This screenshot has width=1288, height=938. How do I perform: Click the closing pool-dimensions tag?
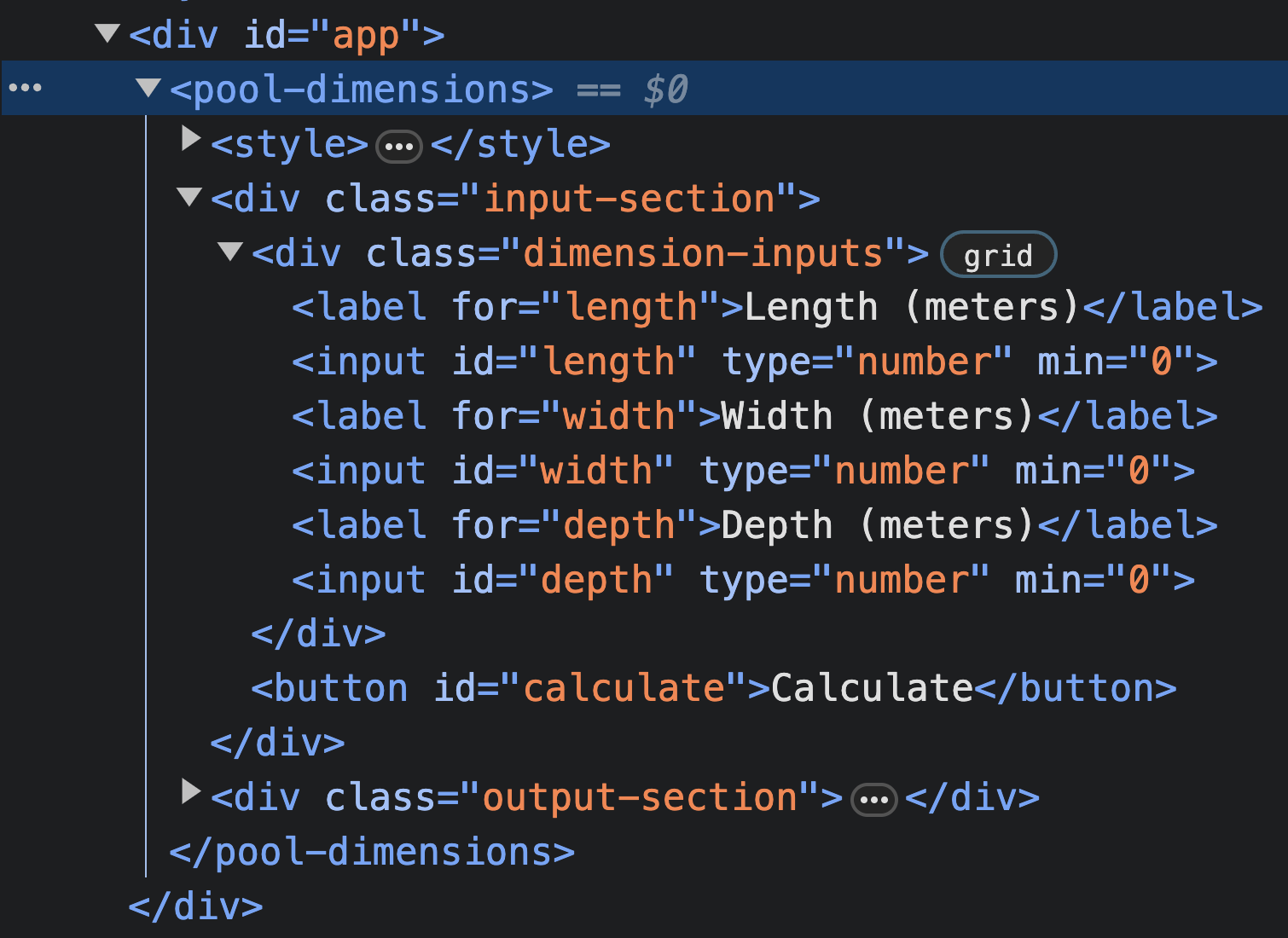(x=372, y=852)
